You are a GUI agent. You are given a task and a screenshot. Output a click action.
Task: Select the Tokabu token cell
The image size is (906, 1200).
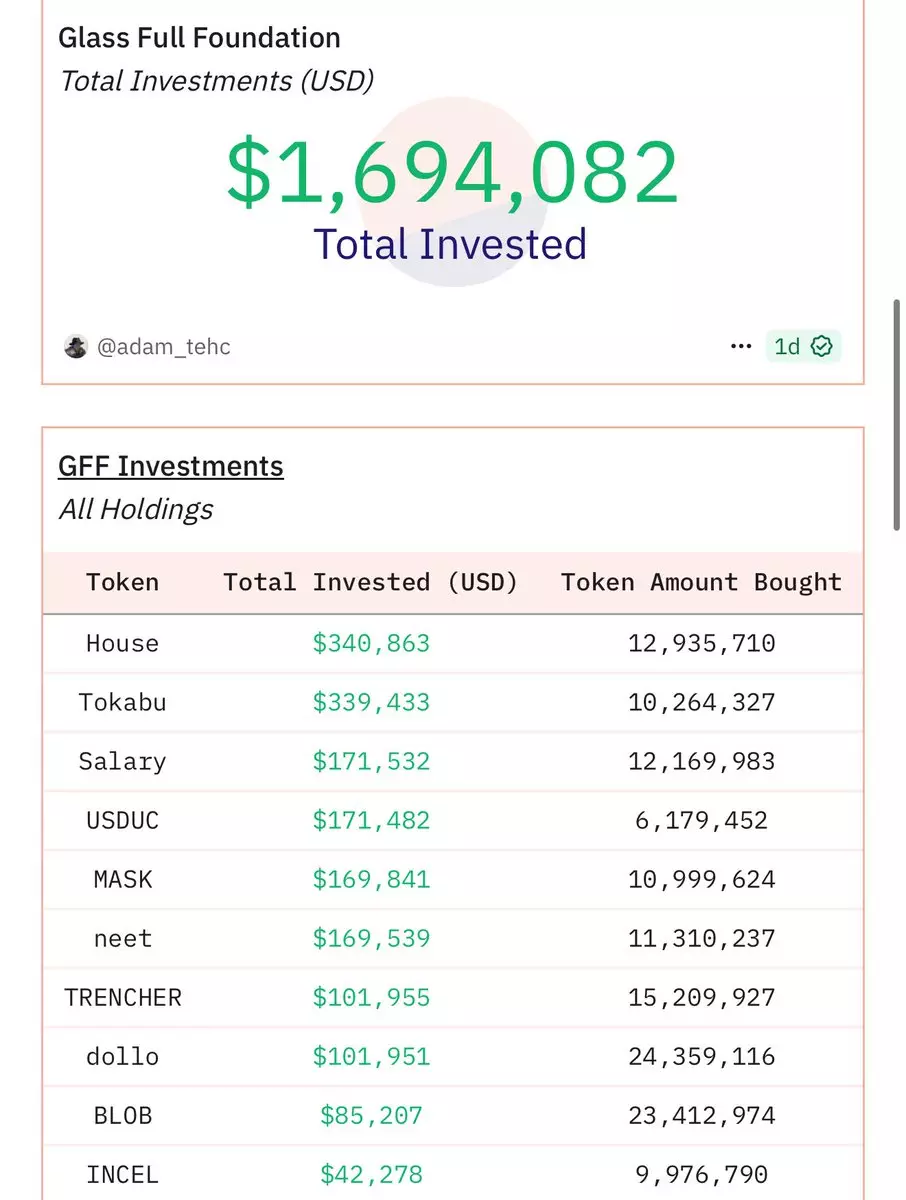122,702
